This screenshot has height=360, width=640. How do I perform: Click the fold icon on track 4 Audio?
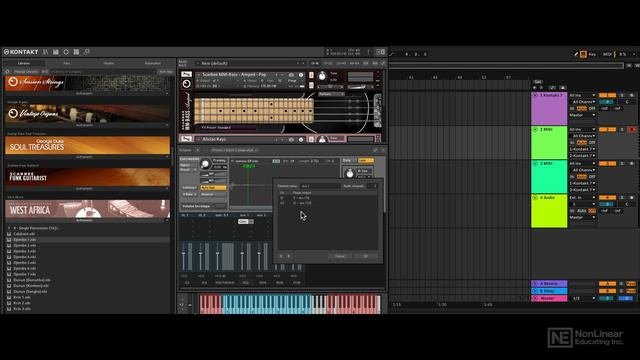click(x=535, y=198)
